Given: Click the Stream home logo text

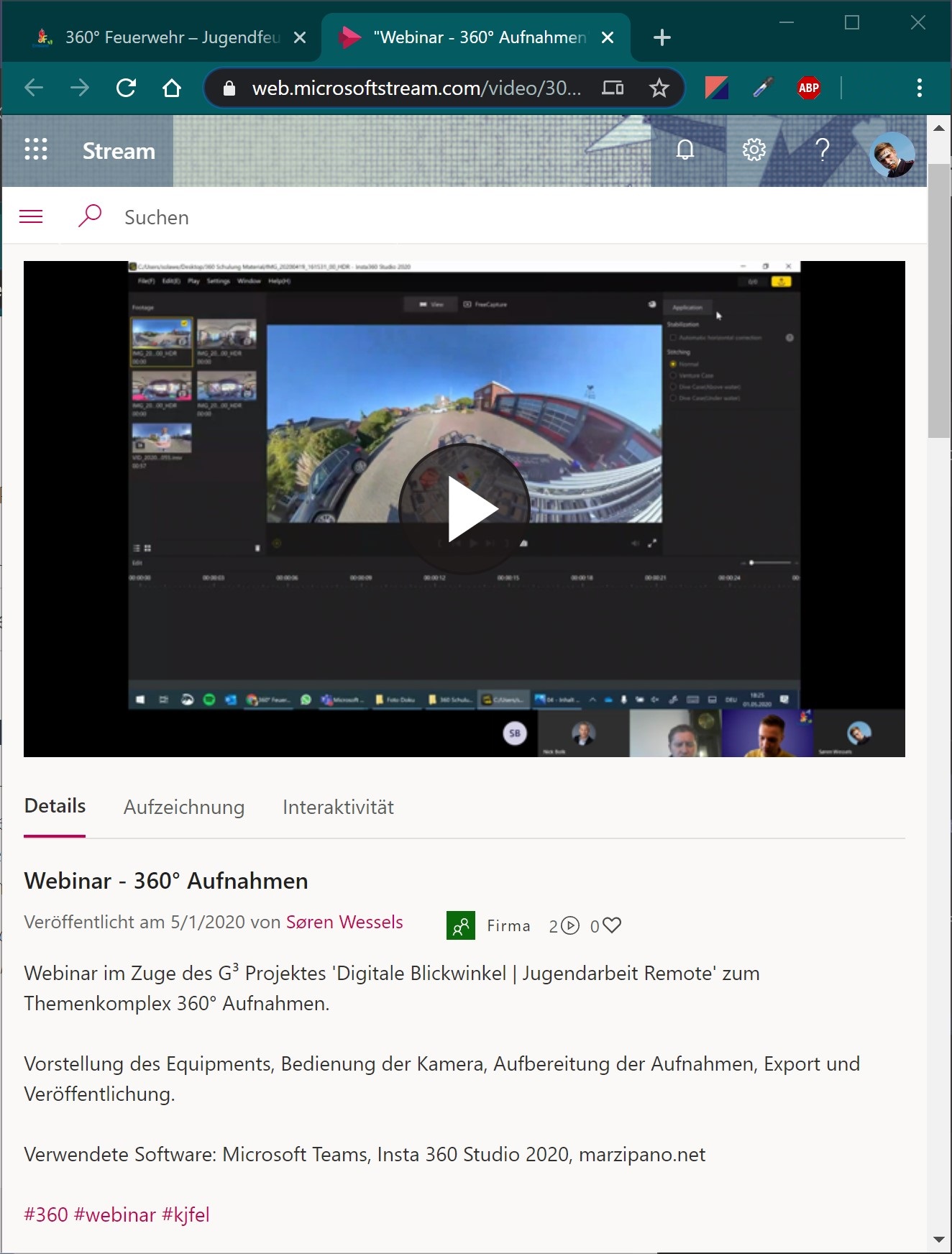Looking at the screenshot, I should [x=119, y=151].
